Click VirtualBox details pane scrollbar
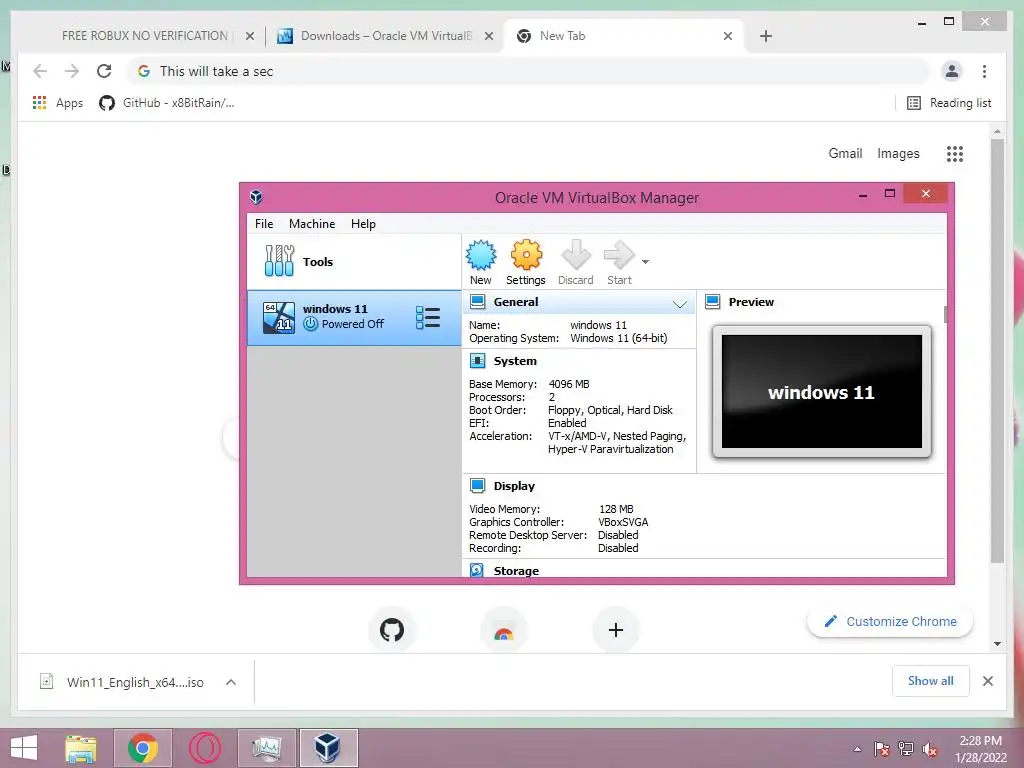This screenshot has width=1024, height=768. click(945, 315)
